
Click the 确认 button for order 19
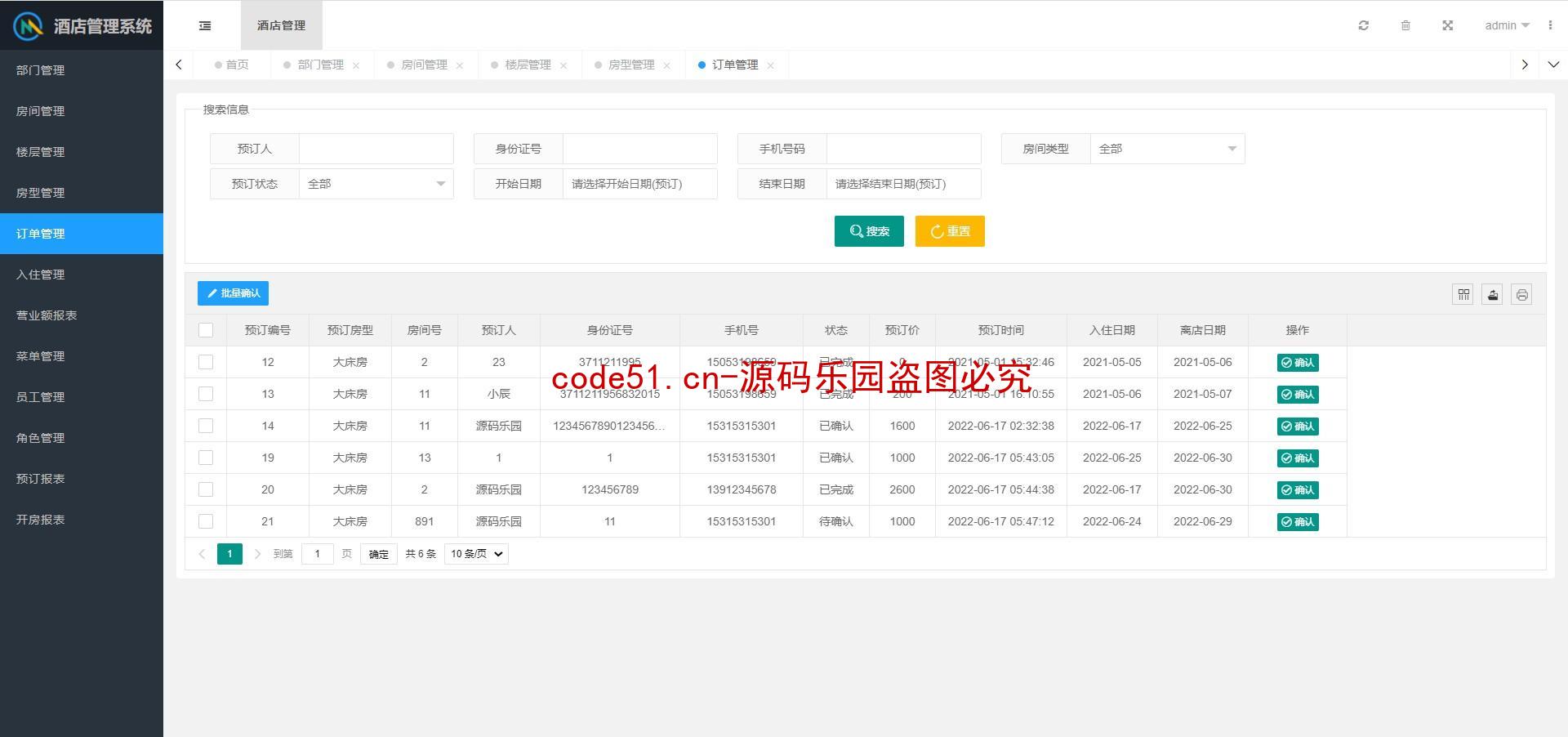1298,458
